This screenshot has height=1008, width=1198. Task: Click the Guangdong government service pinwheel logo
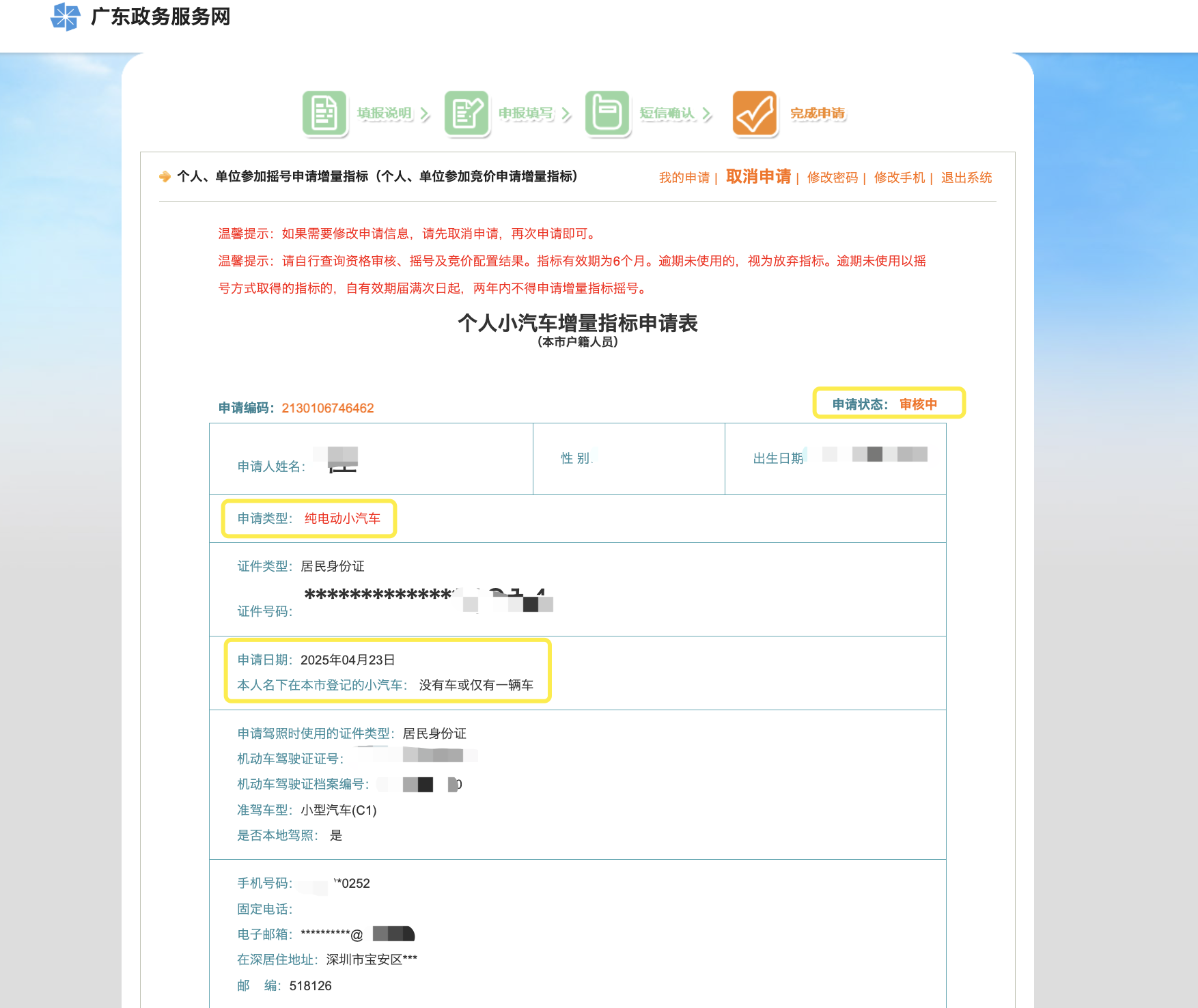click(x=66, y=17)
